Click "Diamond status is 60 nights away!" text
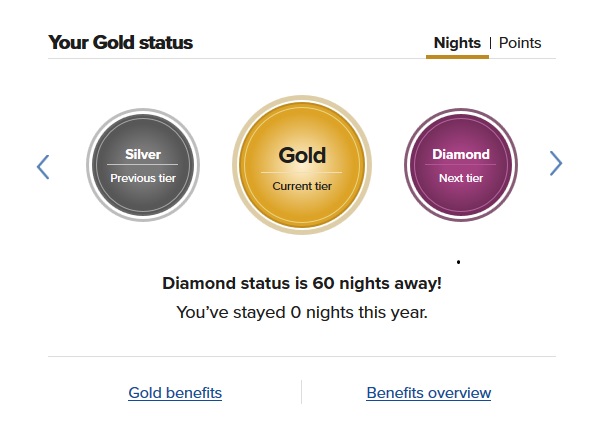 pyautogui.click(x=302, y=283)
